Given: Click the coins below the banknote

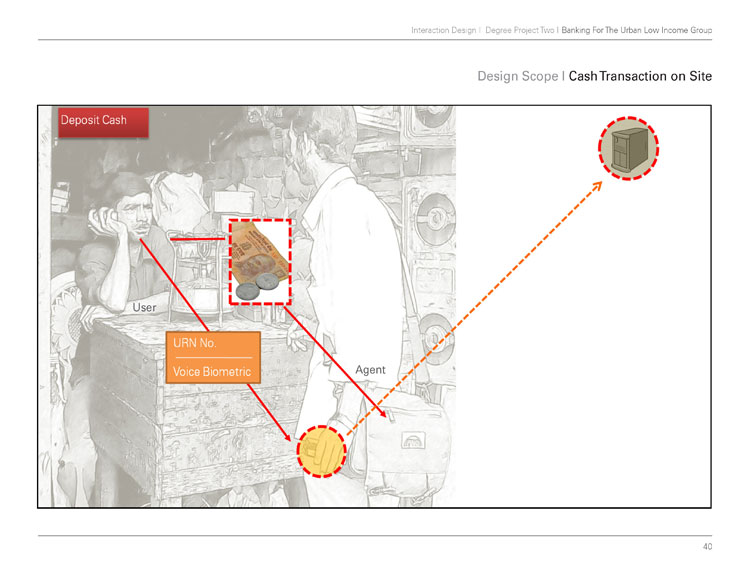Looking at the screenshot, I should pos(257,287).
